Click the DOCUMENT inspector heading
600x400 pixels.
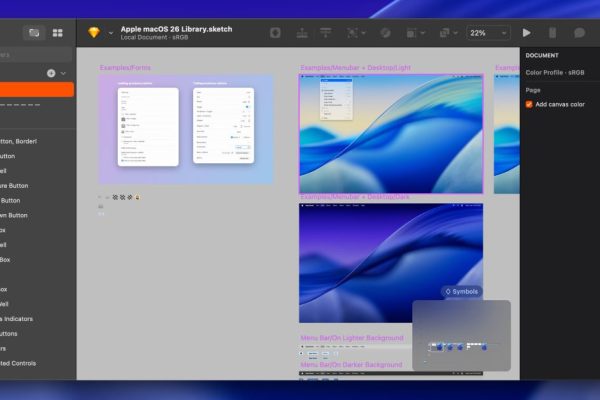coord(542,56)
